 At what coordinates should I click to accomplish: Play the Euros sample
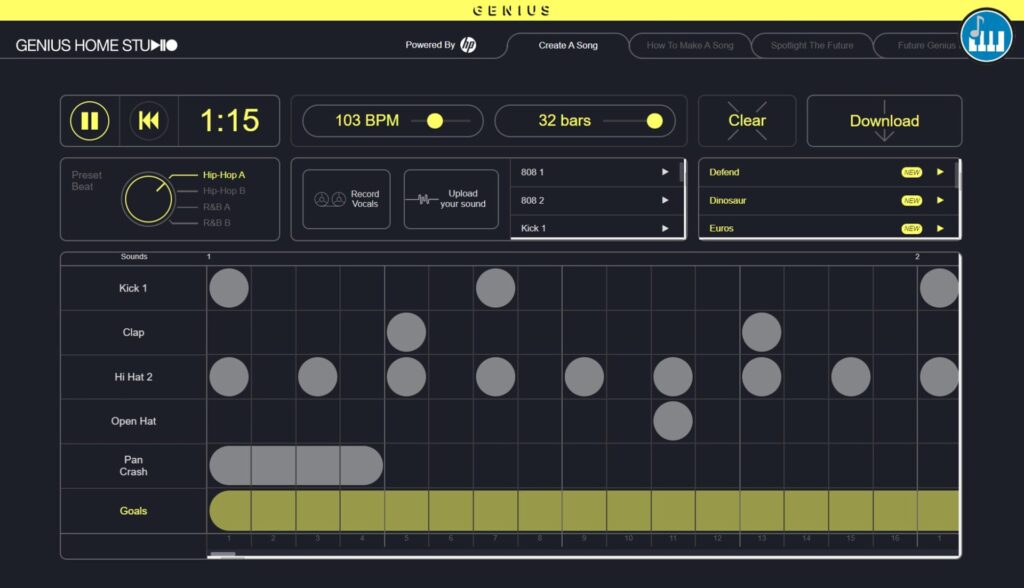tap(940, 228)
